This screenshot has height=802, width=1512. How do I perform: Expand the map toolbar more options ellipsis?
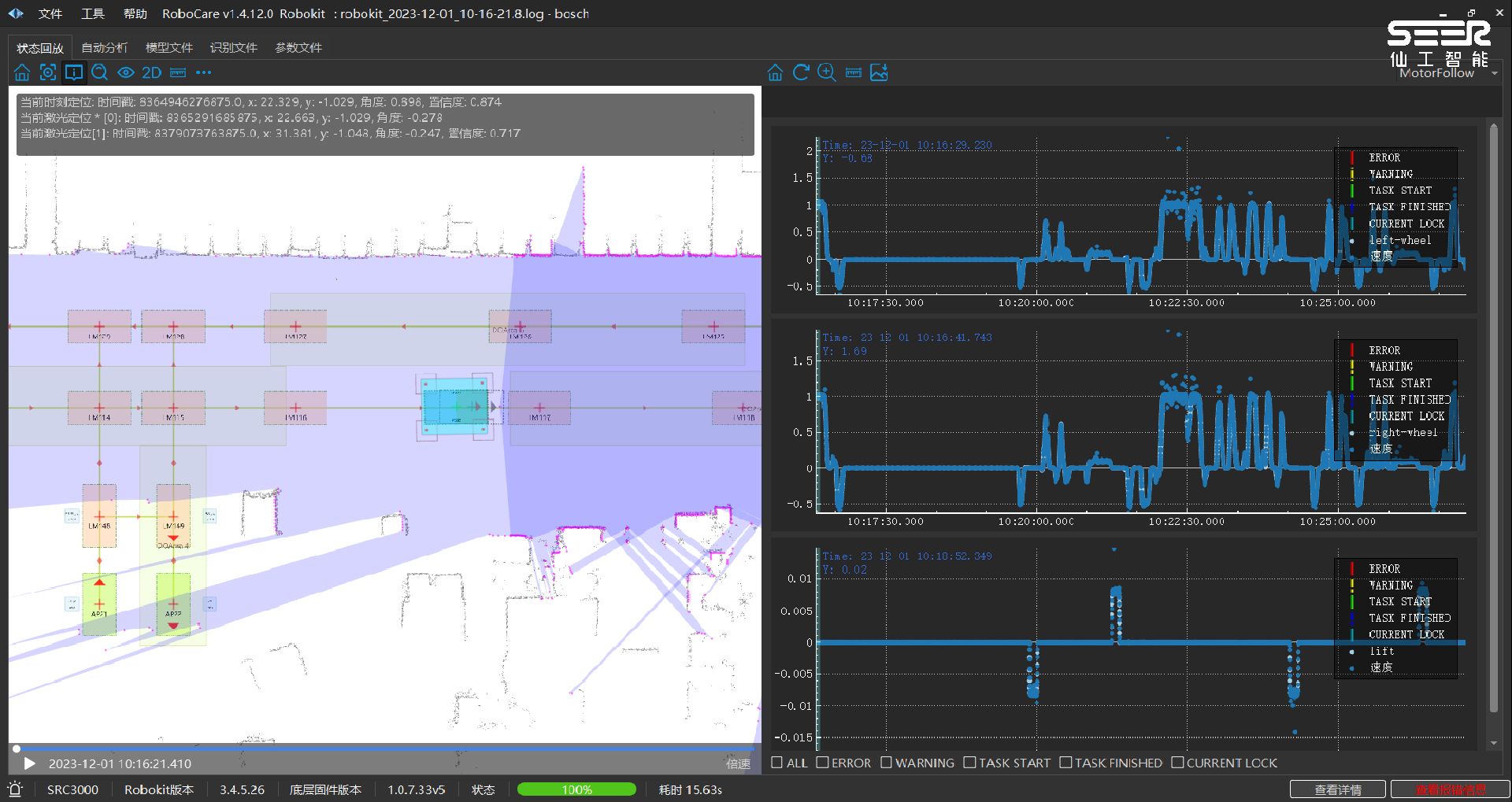pos(204,73)
